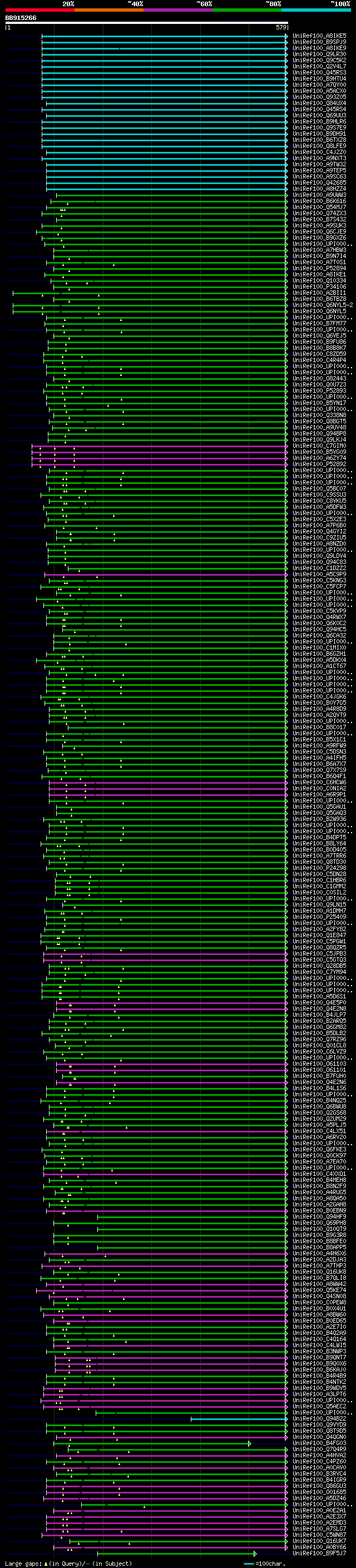356x1568 pixels.
Task: Click hit label UniRef100_B4FG03
Action: point(319,1443)
